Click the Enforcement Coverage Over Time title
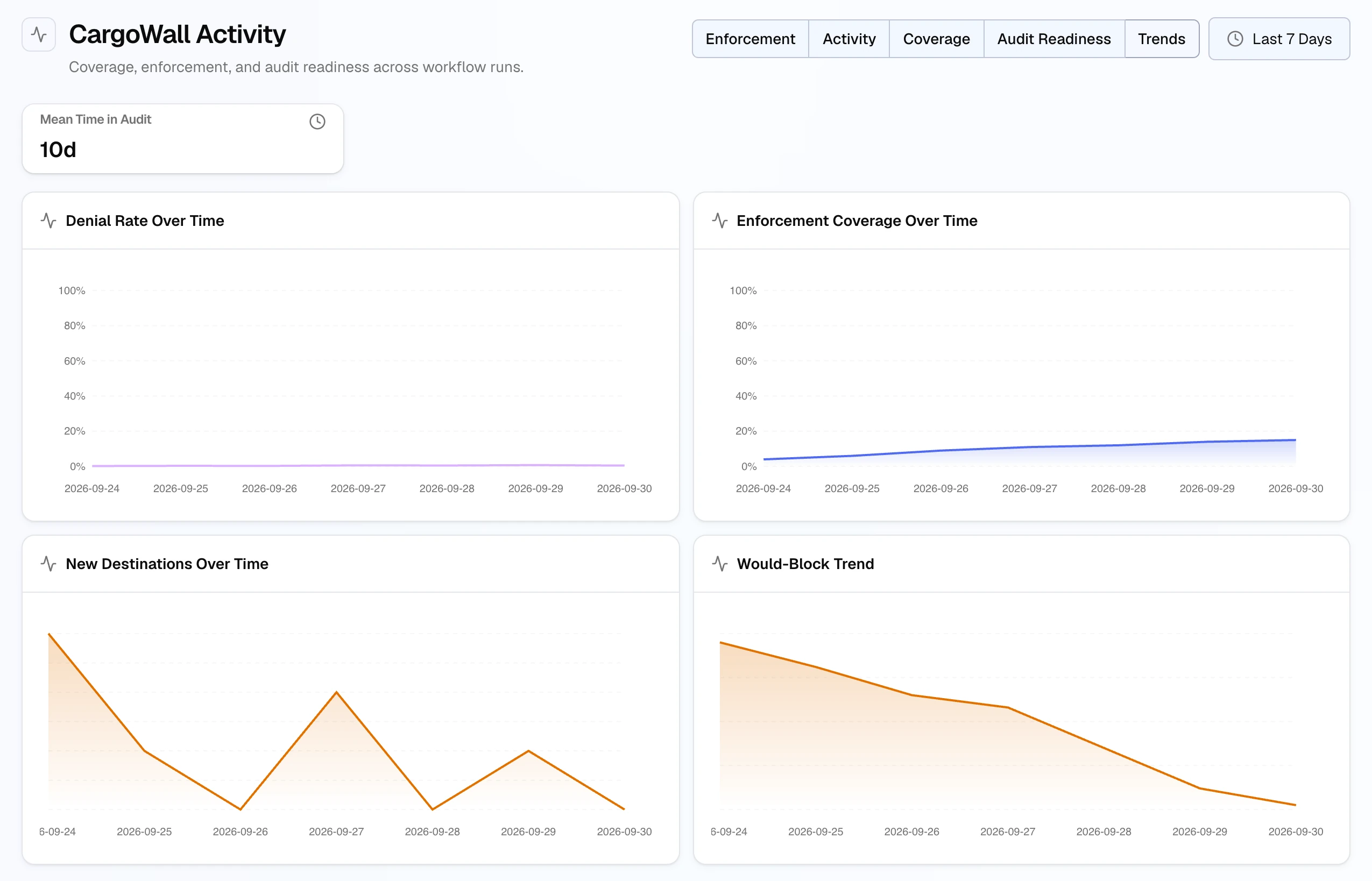This screenshot has height=881, width=1372. [x=857, y=221]
